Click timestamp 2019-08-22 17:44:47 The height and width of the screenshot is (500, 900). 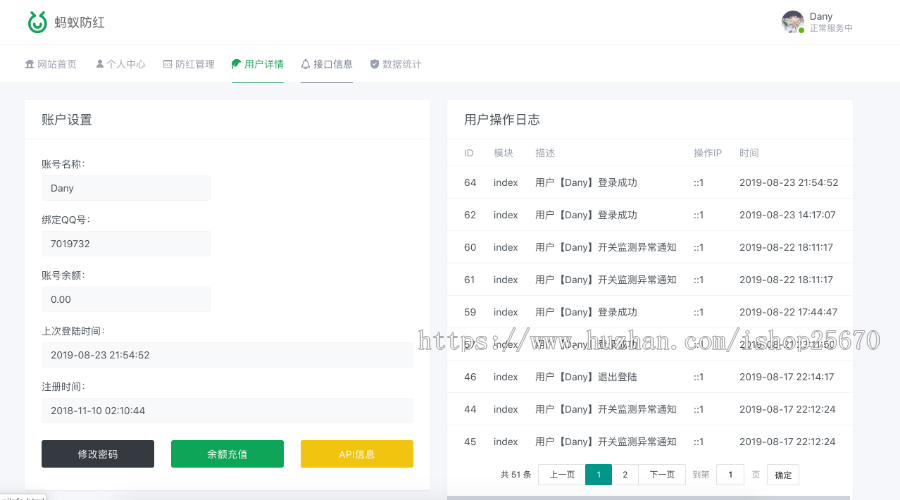pyautogui.click(x=788, y=312)
